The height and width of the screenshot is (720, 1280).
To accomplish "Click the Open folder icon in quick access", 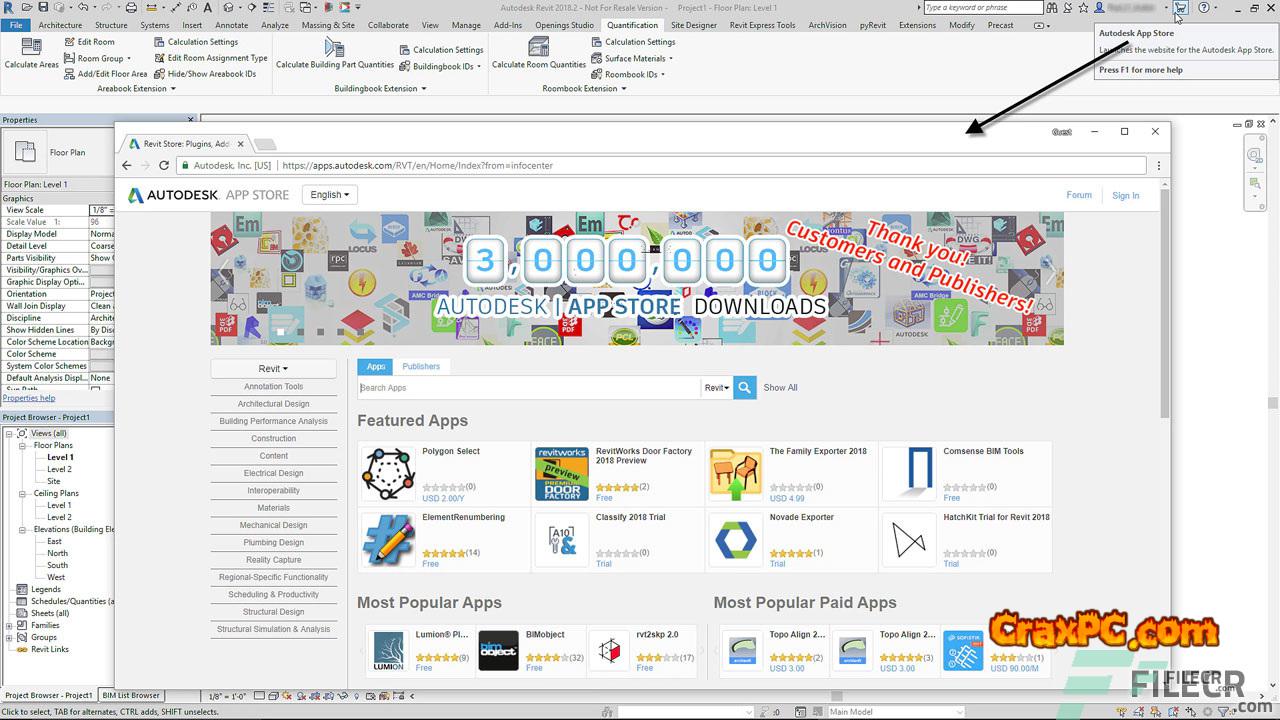I will 27,8.
